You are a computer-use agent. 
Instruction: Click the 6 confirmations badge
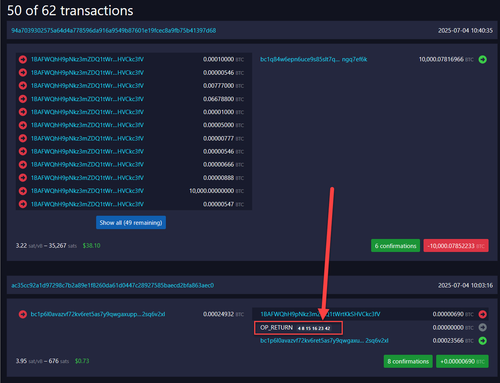(395, 246)
